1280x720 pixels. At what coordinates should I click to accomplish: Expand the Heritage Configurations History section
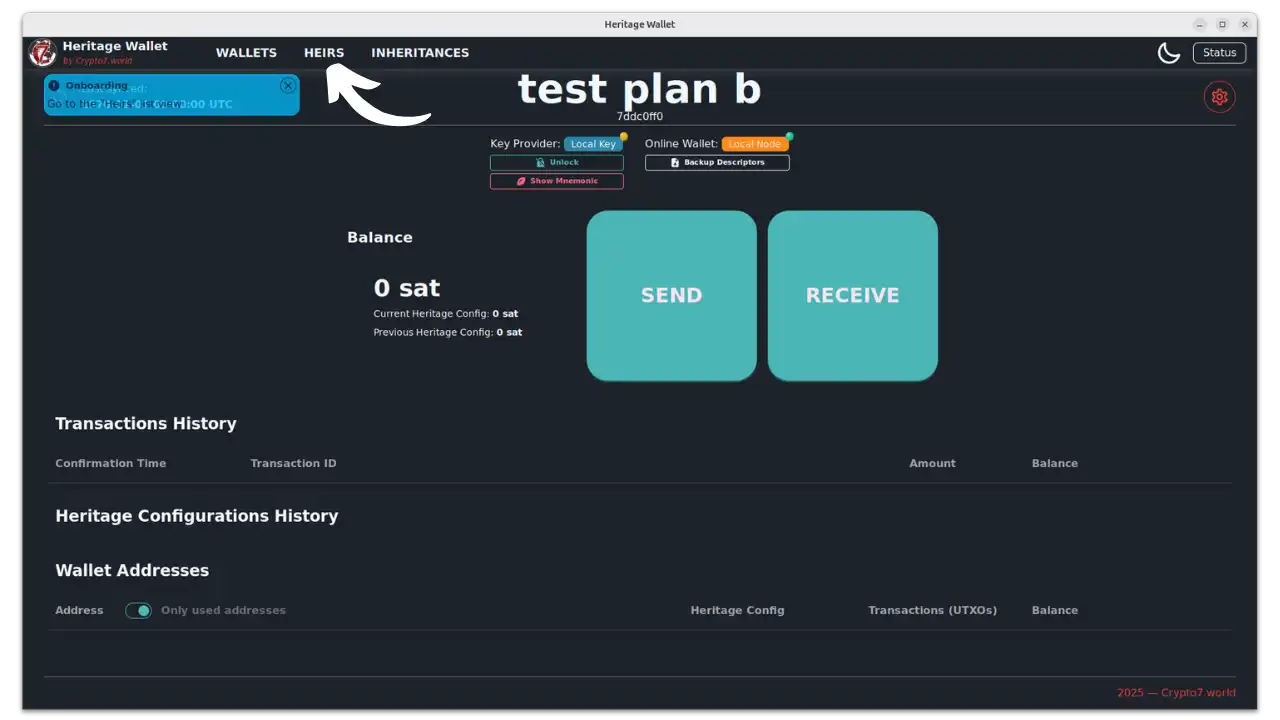point(196,516)
